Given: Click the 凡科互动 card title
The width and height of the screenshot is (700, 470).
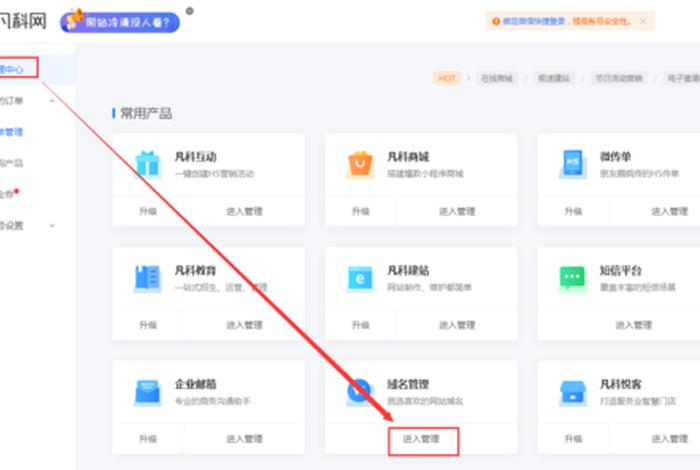Looking at the screenshot, I should (x=196, y=157).
